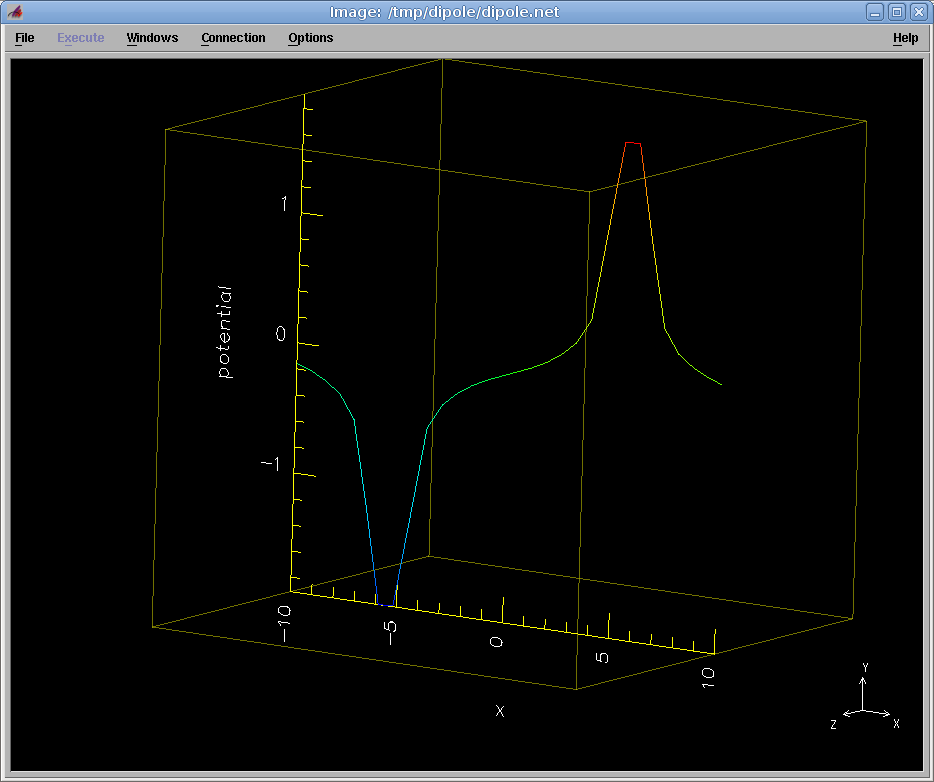Screen dimensions: 934x782
Task: Open the Windows menu
Action: pos(152,38)
